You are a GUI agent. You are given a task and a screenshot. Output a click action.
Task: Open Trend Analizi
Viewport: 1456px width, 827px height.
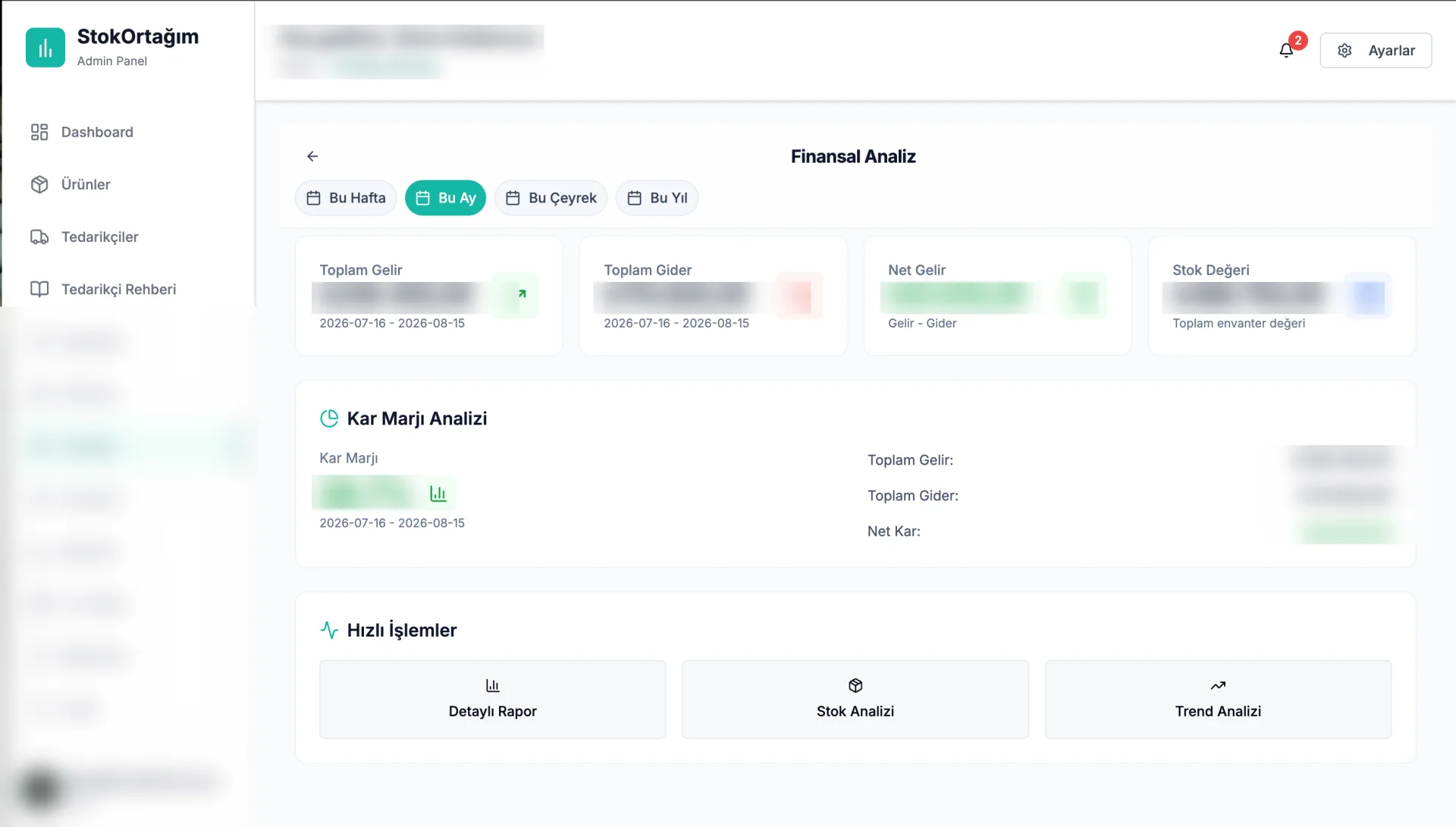(x=1218, y=699)
